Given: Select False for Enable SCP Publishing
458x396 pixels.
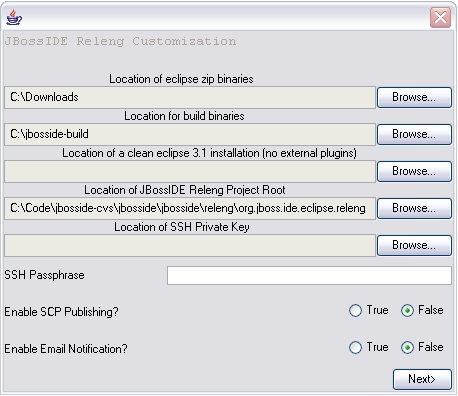Looking at the screenshot, I should click(407, 310).
